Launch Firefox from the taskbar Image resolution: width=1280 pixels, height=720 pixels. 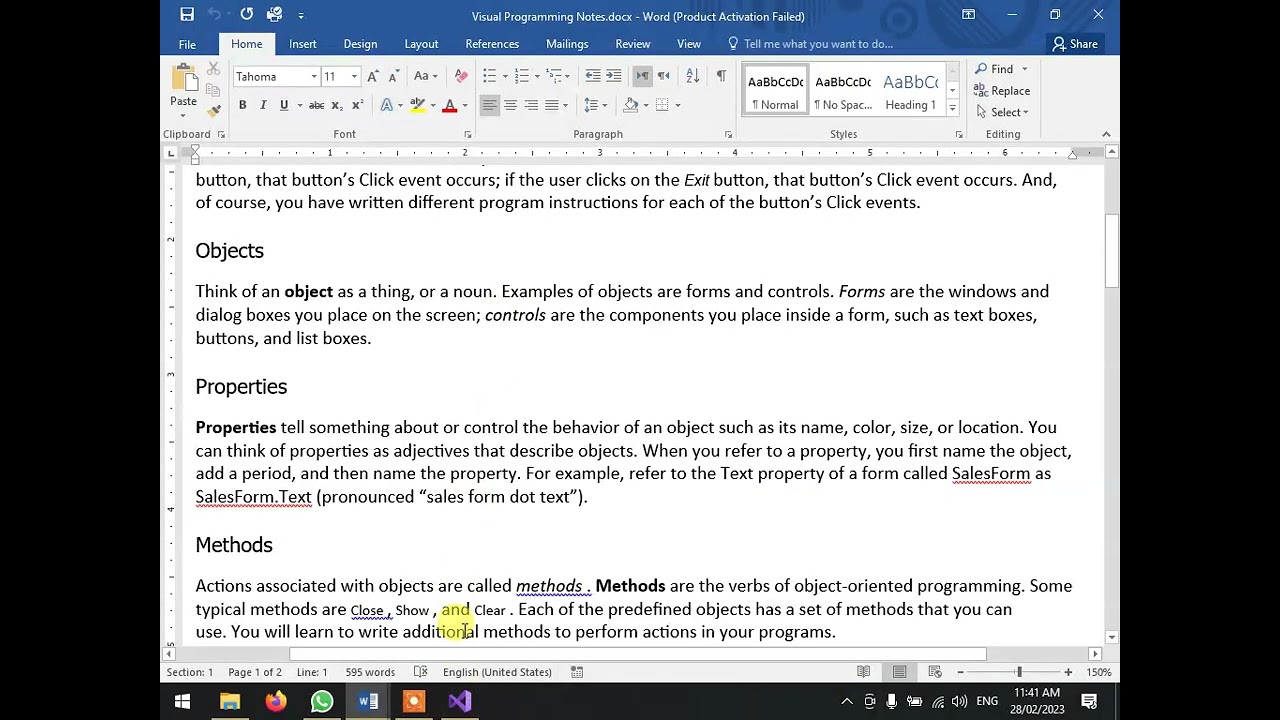pyautogui.click(x=276, y=702)
